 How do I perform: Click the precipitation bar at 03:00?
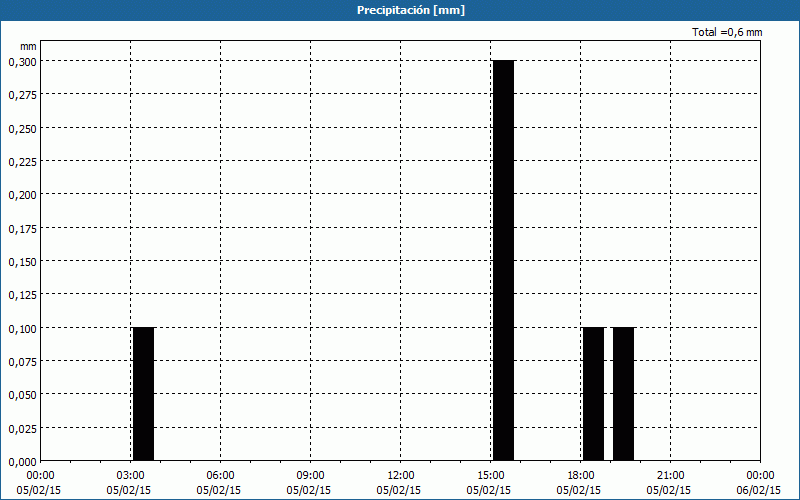[x=143, y=394]
